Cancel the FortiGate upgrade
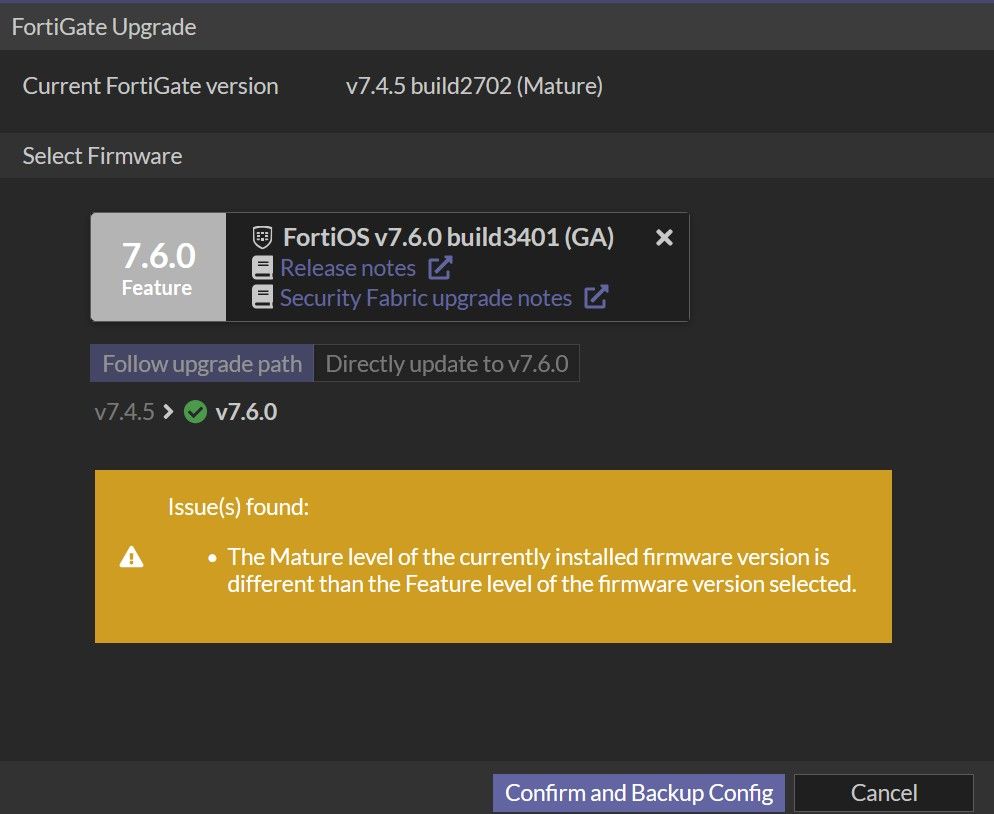994x814 pixels. pos(884,792)
